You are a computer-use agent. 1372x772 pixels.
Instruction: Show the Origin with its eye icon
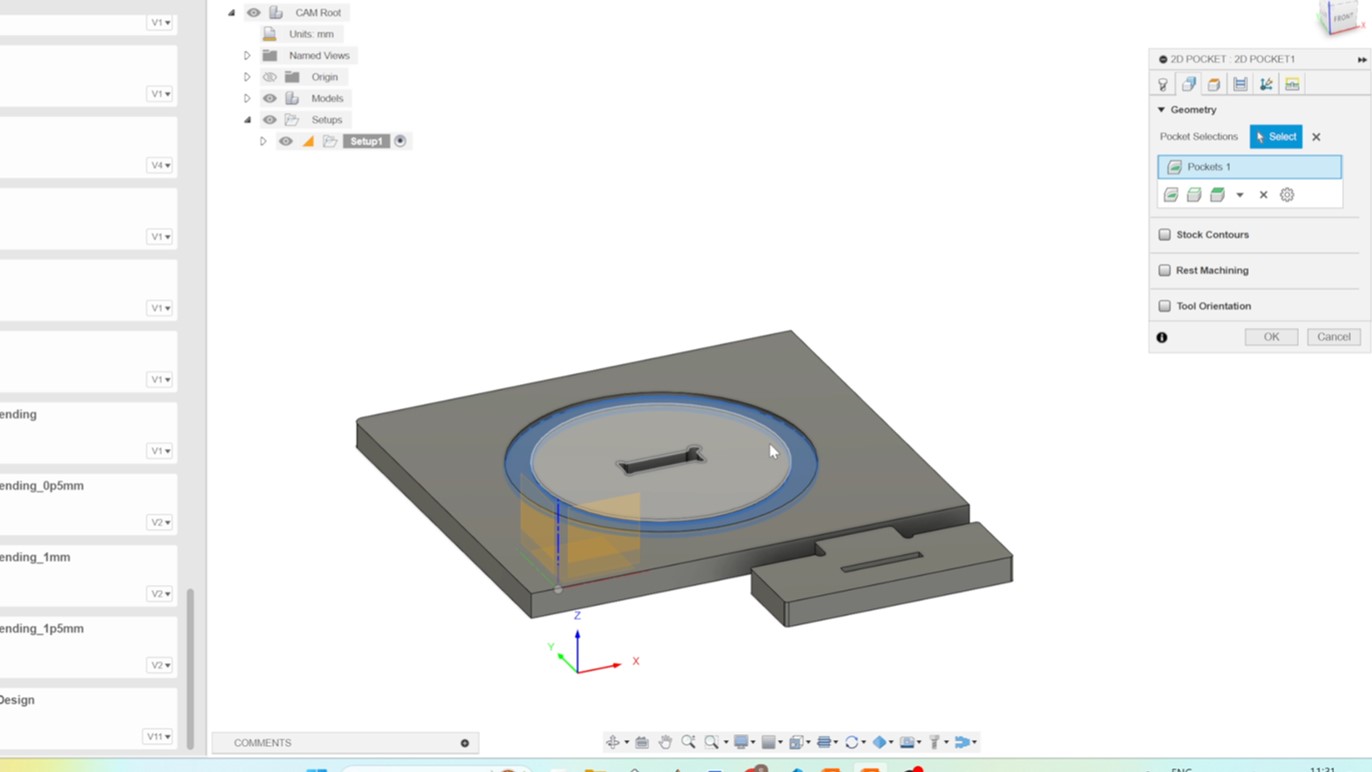270,77
